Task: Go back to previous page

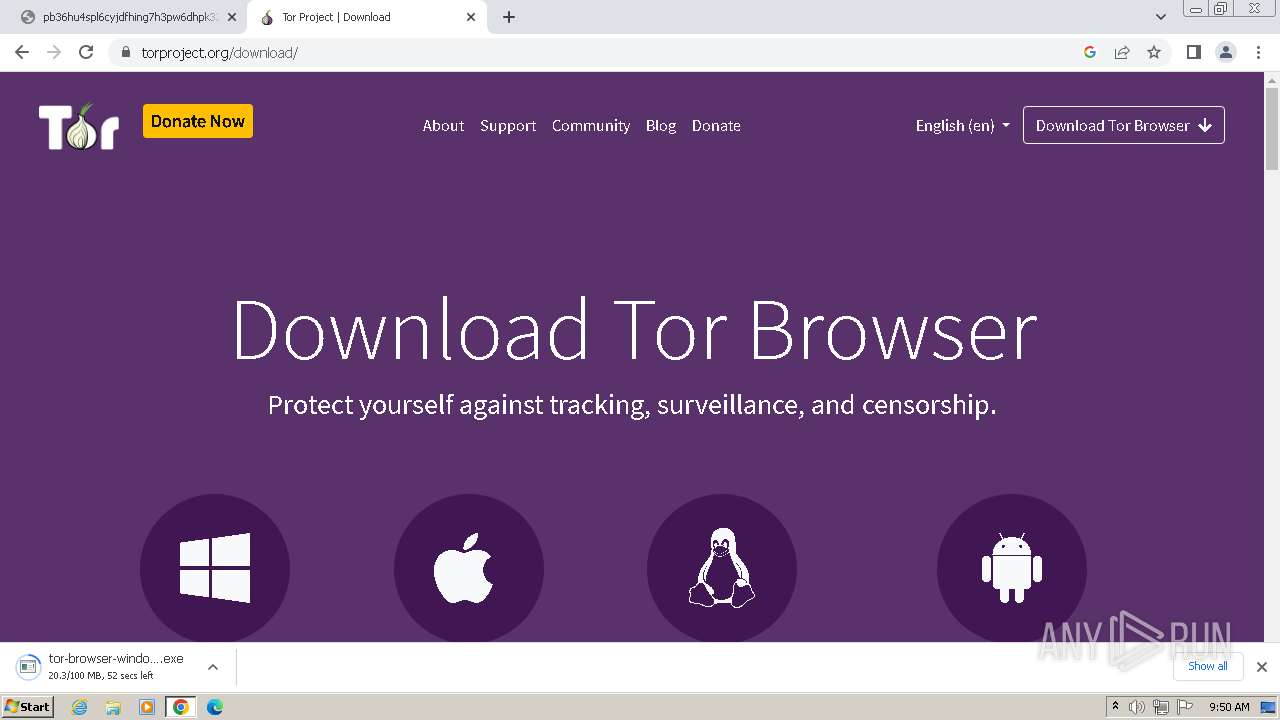Action: pyautogui.click(x=22, y=52)
